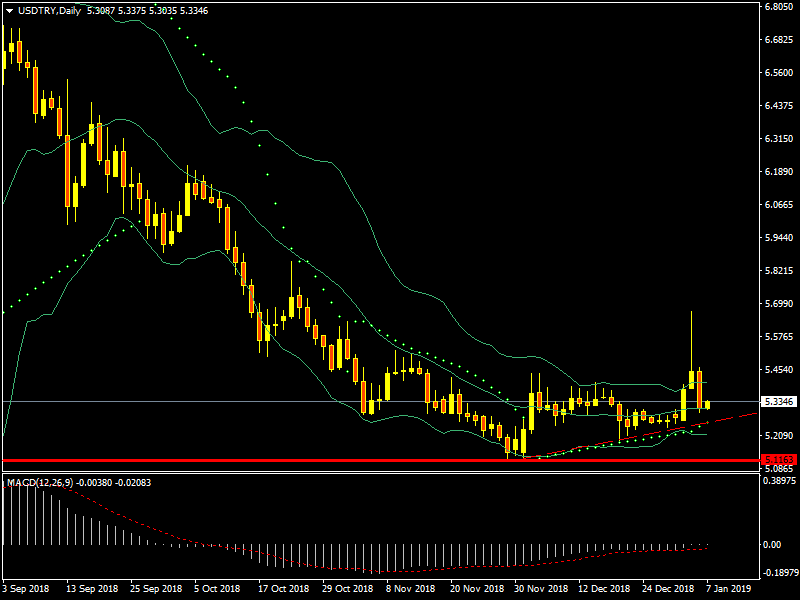Click the 24 Dec 2018 date label
The height and width of the screenshot is (600, 800).
667,588
